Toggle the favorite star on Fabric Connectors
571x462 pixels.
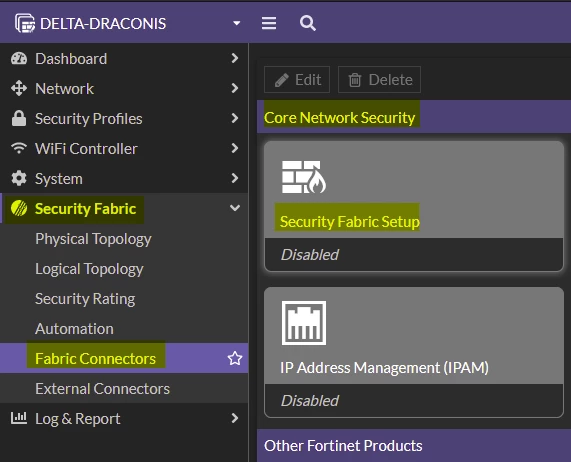pos(235,358)
